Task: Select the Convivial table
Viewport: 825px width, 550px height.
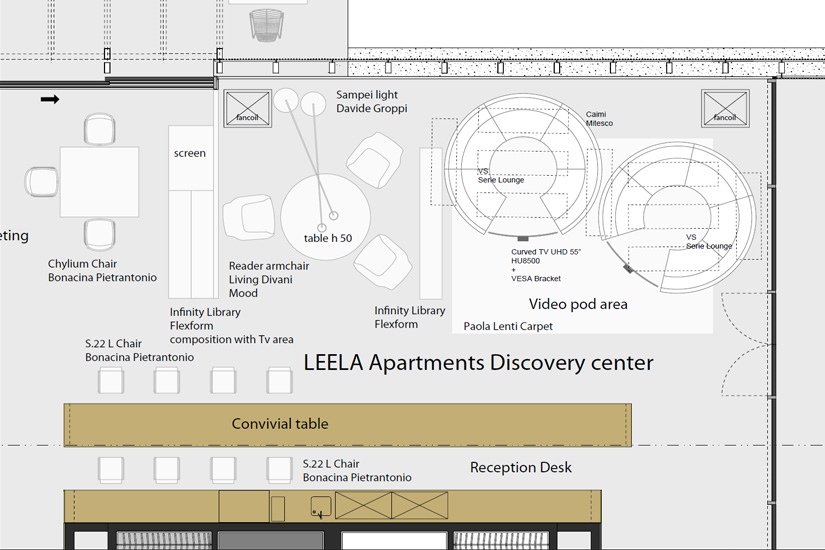Action: 347,424
